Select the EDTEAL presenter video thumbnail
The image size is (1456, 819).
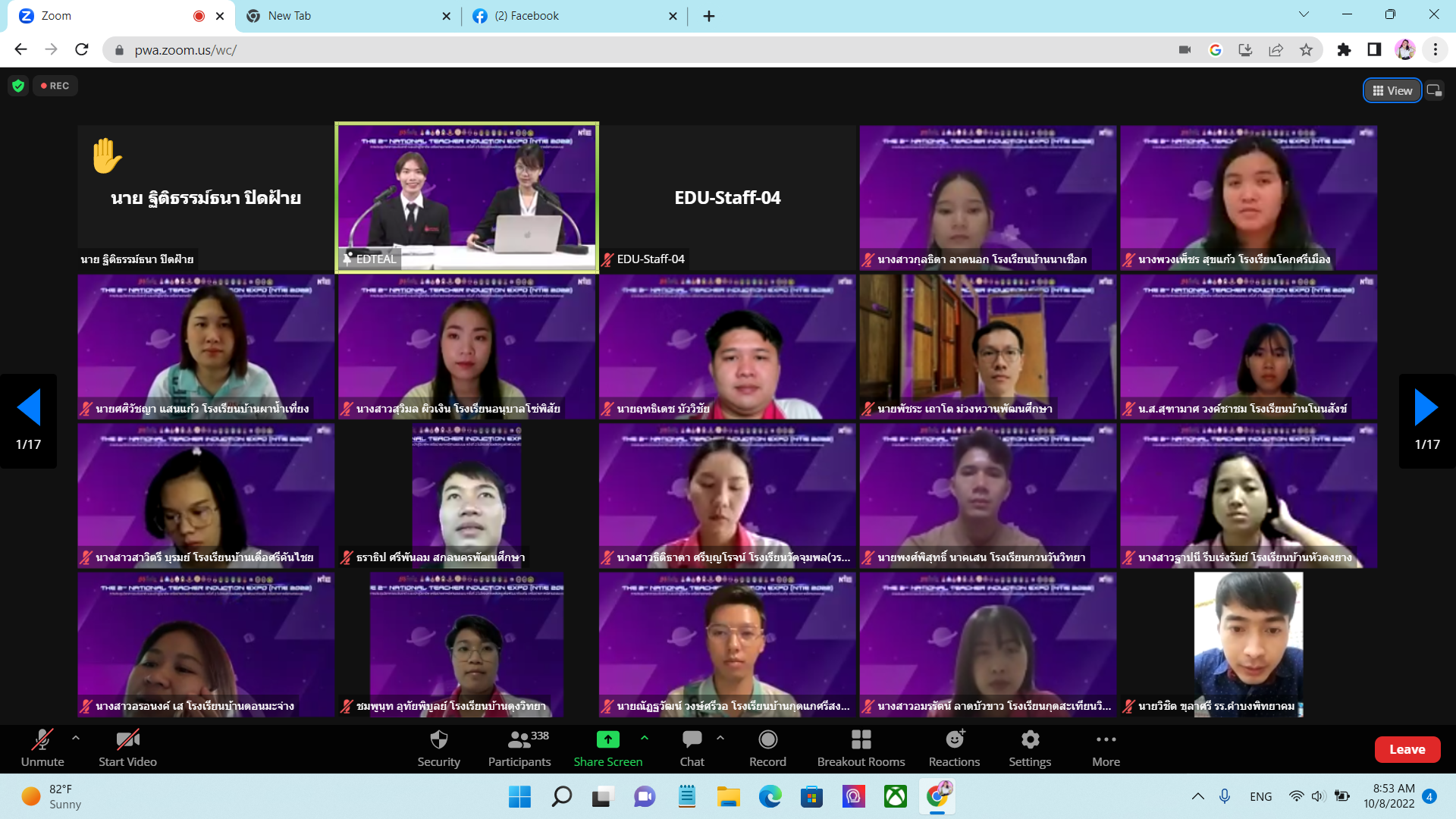(467, 197)
